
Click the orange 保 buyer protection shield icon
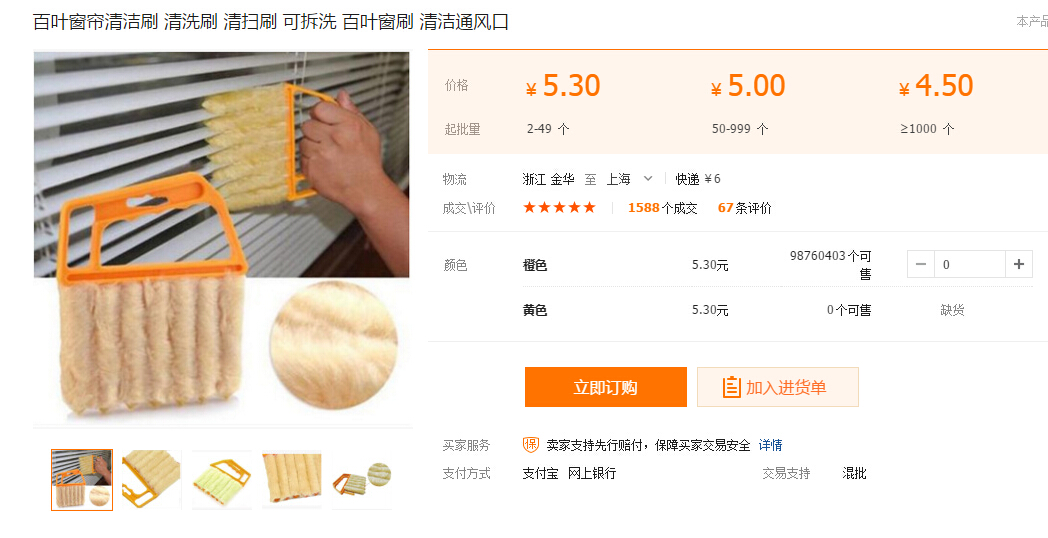pos(531,444)
